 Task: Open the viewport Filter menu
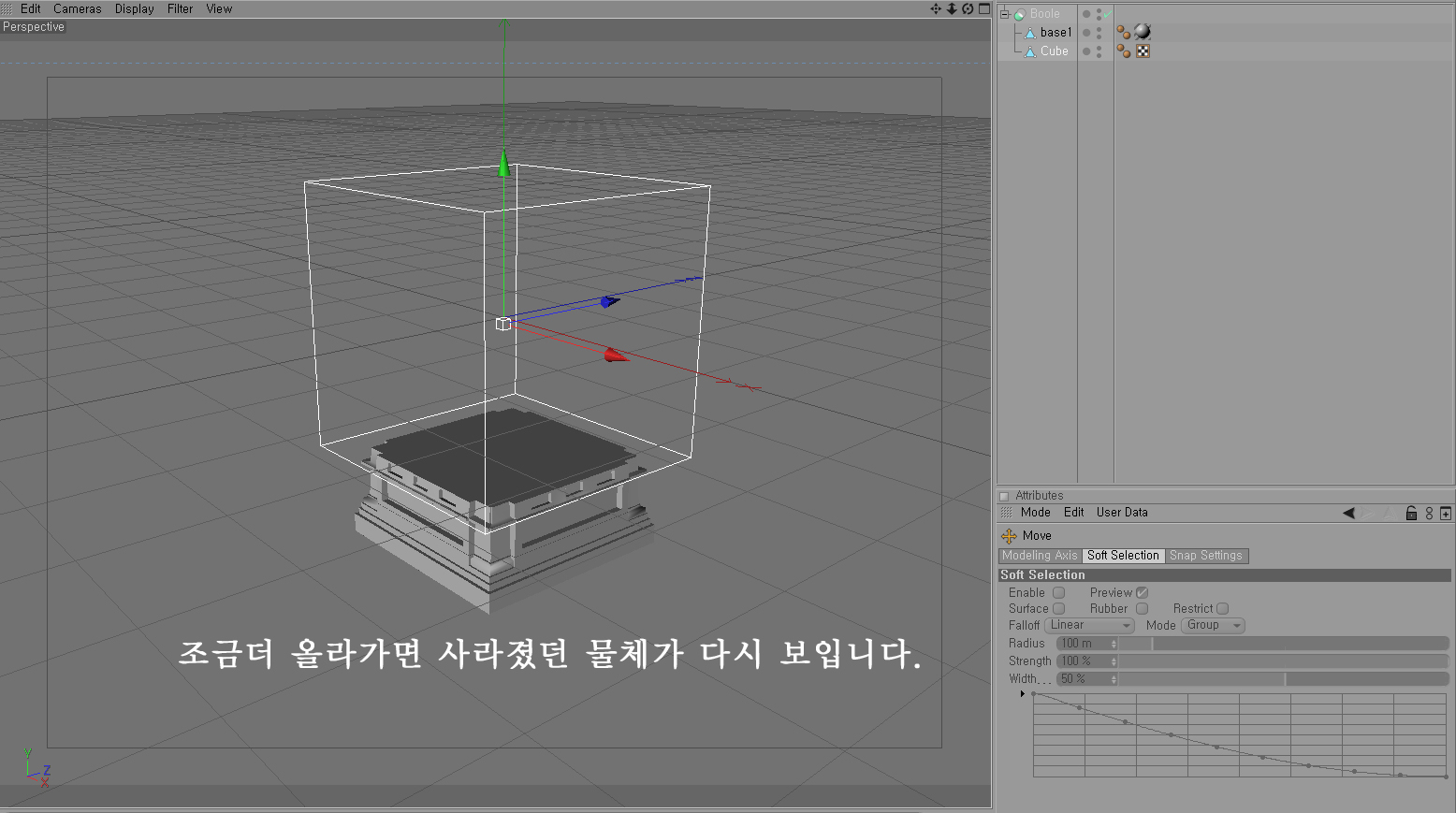181,8
